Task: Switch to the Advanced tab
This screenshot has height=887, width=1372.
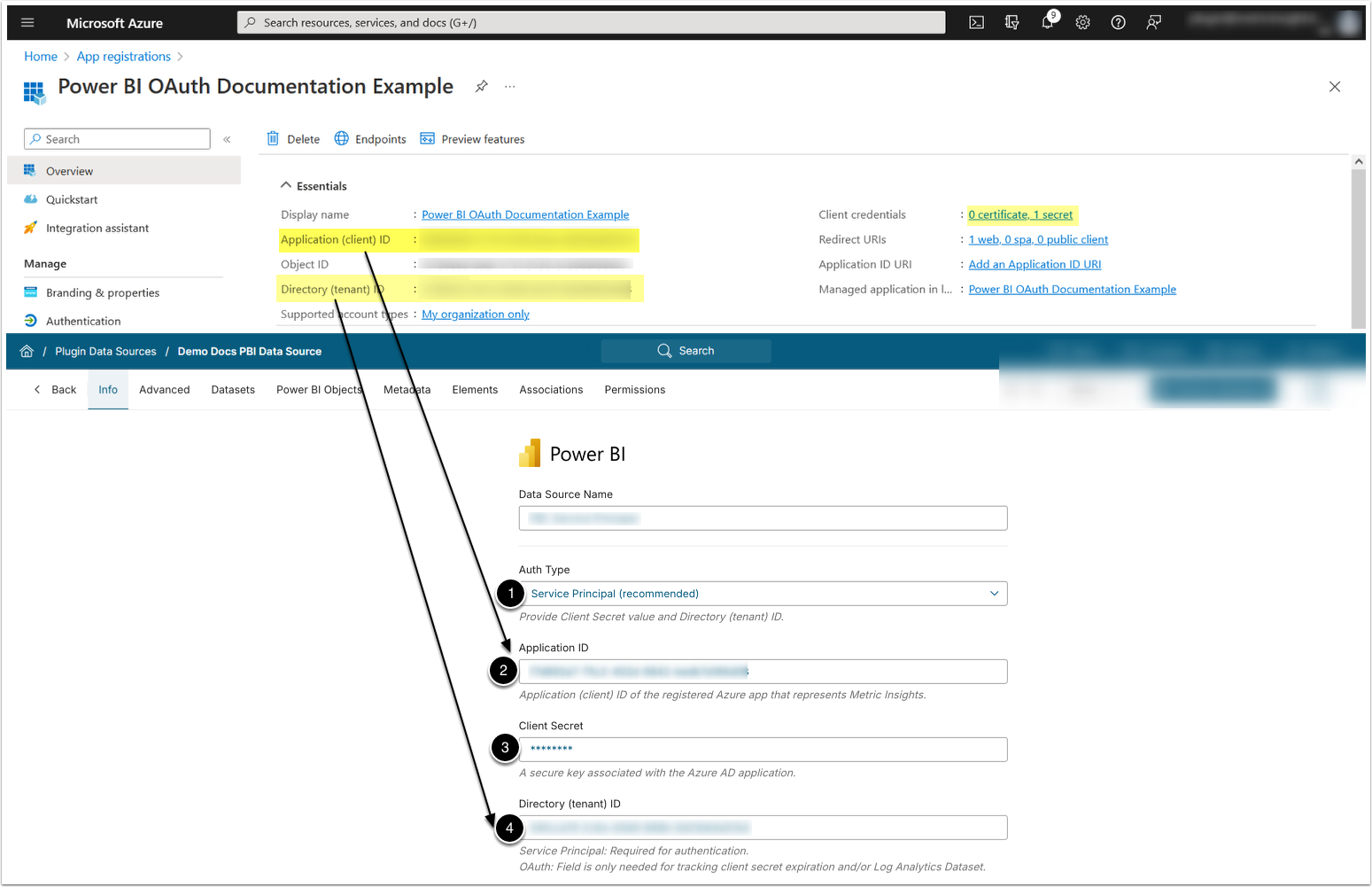Action: pyautogui.click(x=165, y=390)
